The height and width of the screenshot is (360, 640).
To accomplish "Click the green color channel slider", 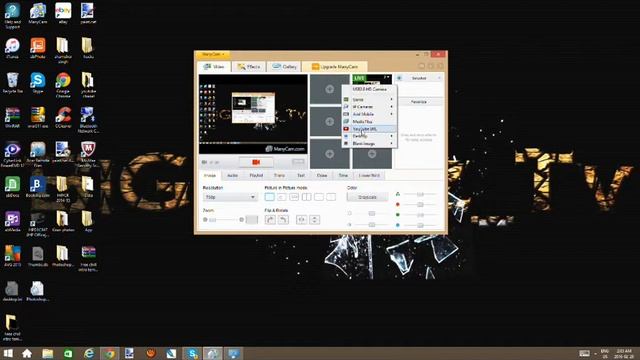I will pos(420,215).
